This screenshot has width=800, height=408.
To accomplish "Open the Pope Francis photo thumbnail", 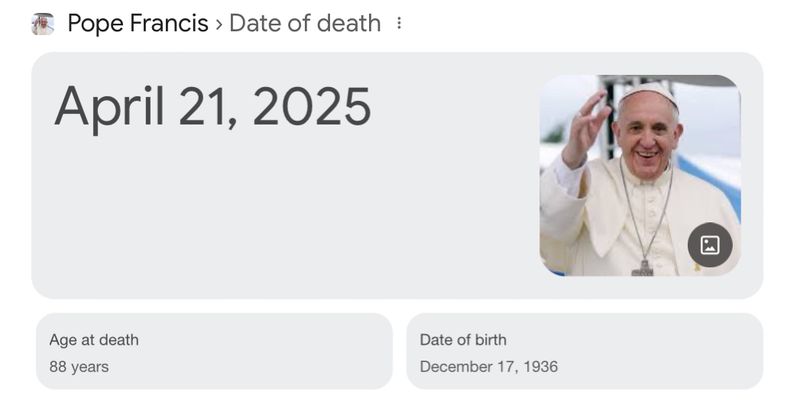I will coord(639,175).
